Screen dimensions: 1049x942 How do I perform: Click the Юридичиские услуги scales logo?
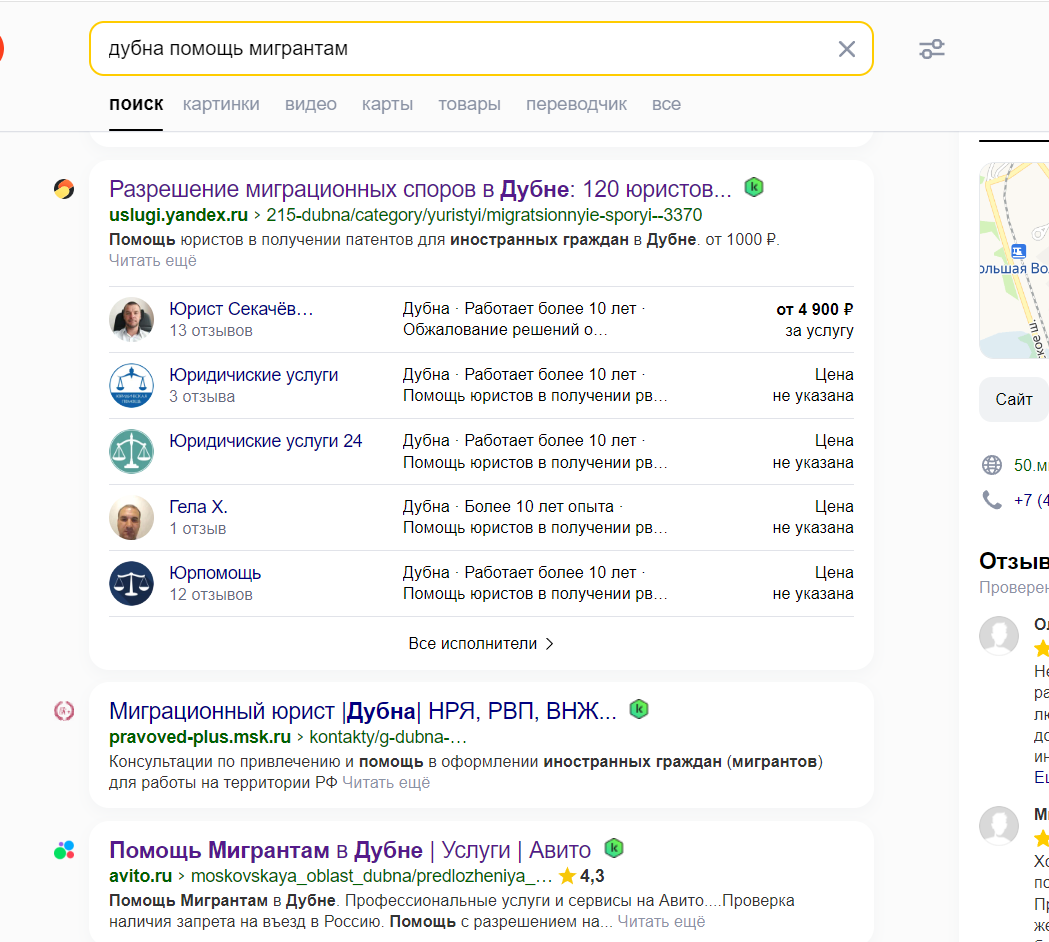pos(131,385)
